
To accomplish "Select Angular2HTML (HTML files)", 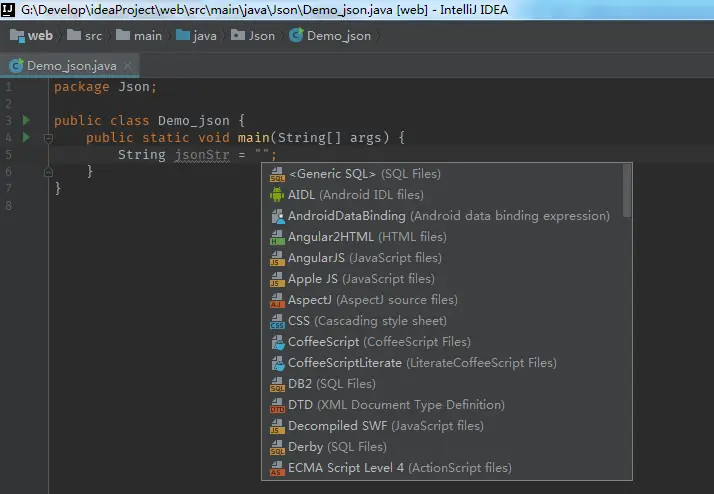I will [442, 237].
